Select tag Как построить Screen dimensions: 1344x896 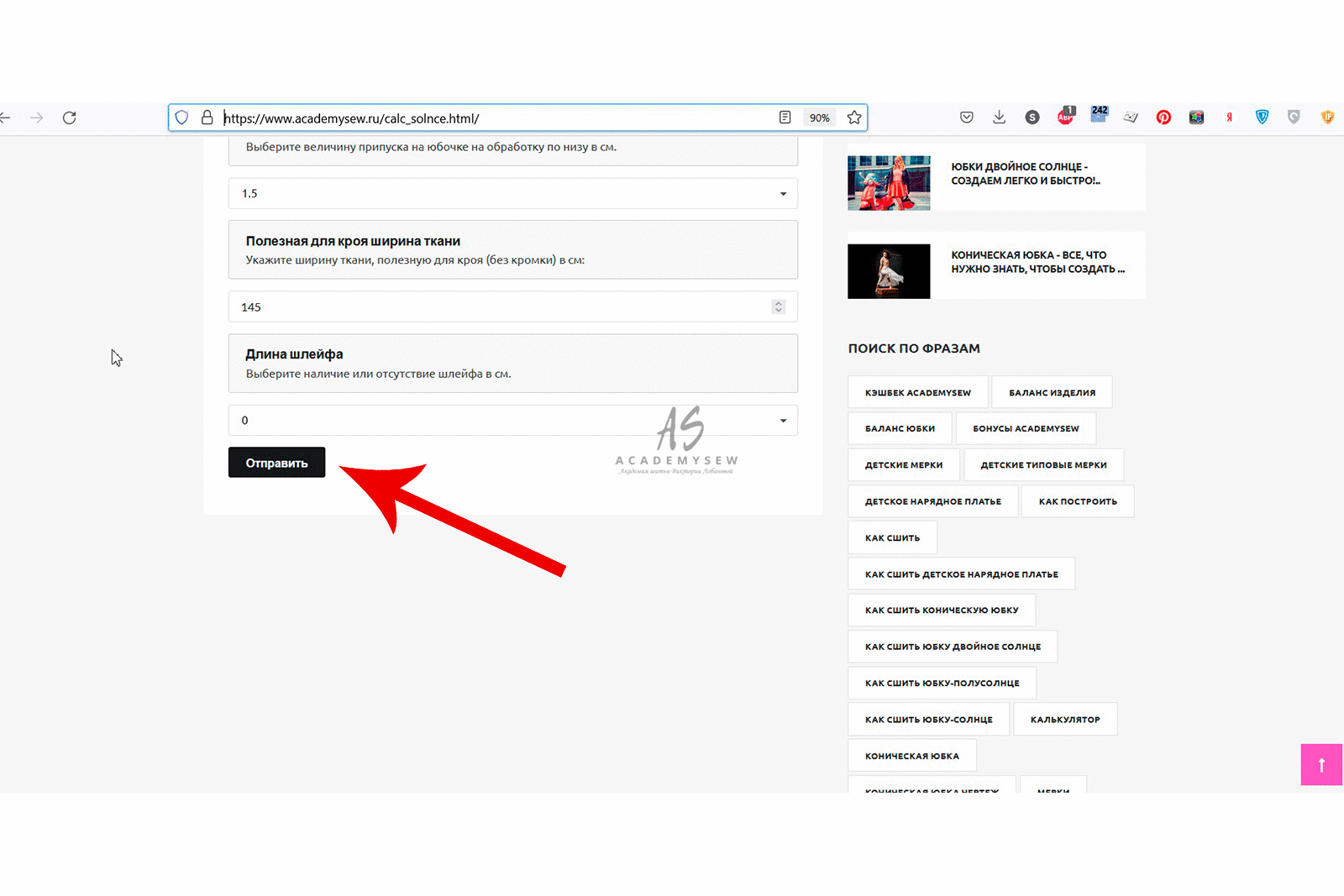pyautogui.click(x=1078, y=501)
